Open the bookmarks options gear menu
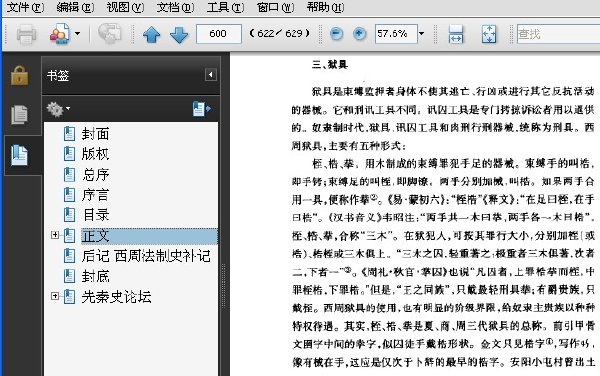The width and height of the screenshot is (600, 376). point(58,109)
